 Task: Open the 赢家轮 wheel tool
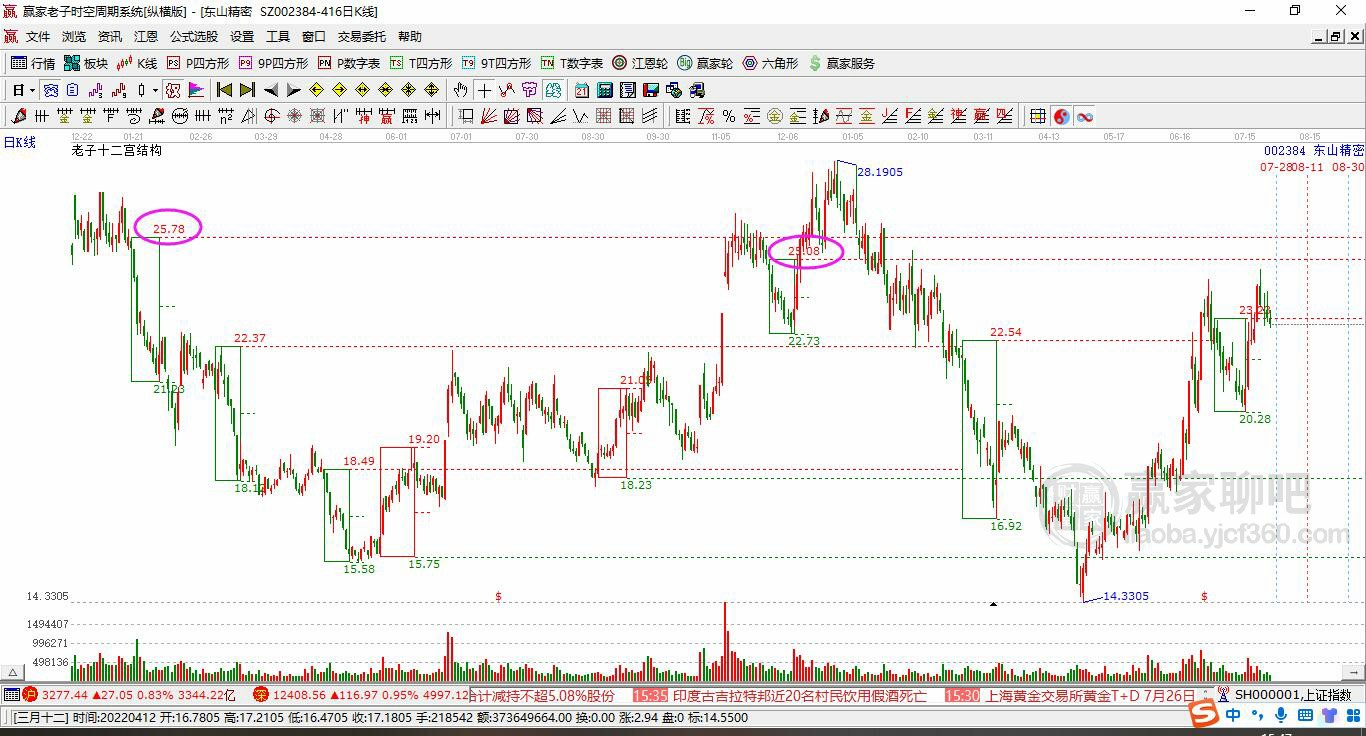tap(705, 63)
